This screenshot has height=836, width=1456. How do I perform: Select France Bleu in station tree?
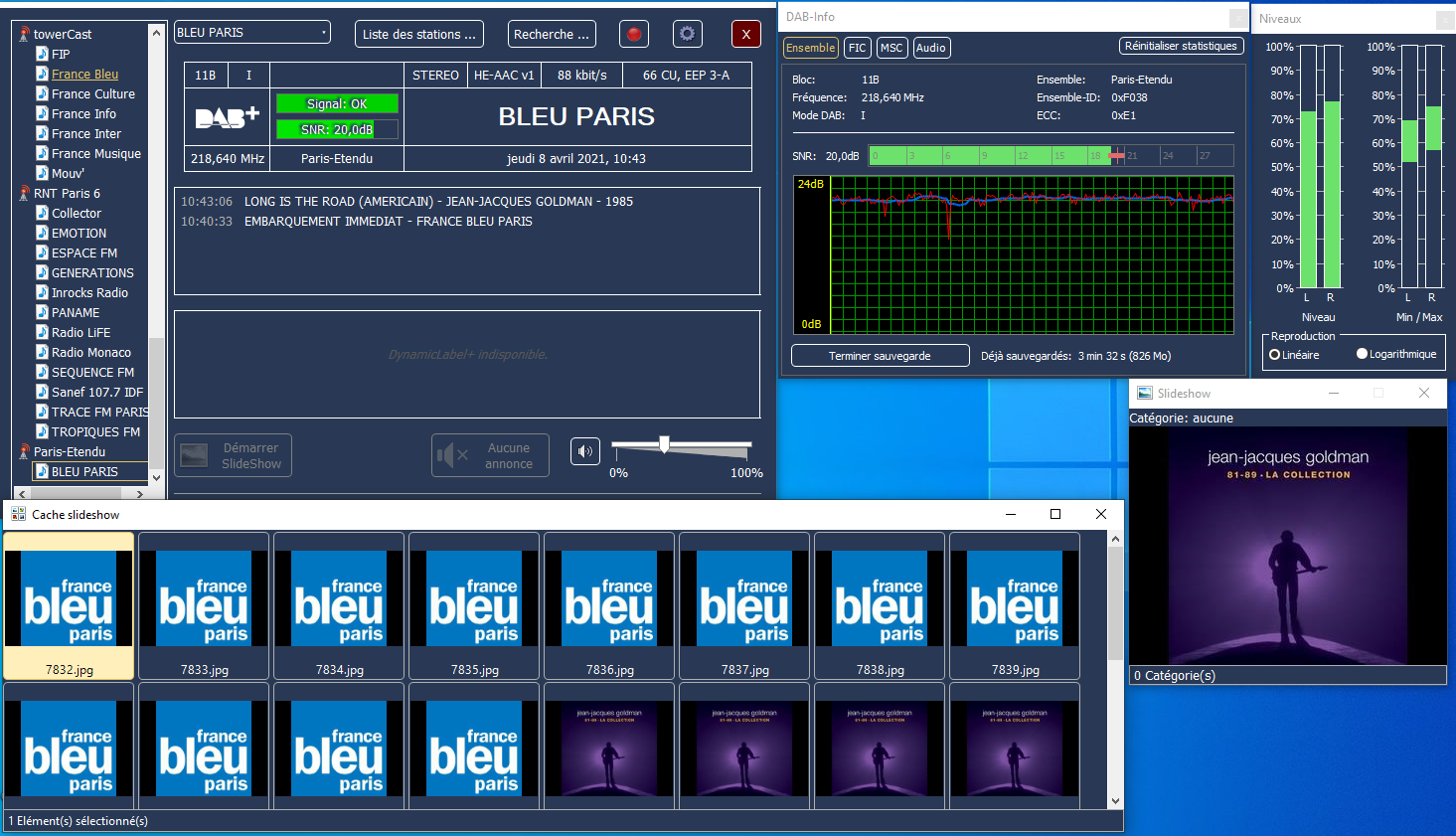click(84, 74)
